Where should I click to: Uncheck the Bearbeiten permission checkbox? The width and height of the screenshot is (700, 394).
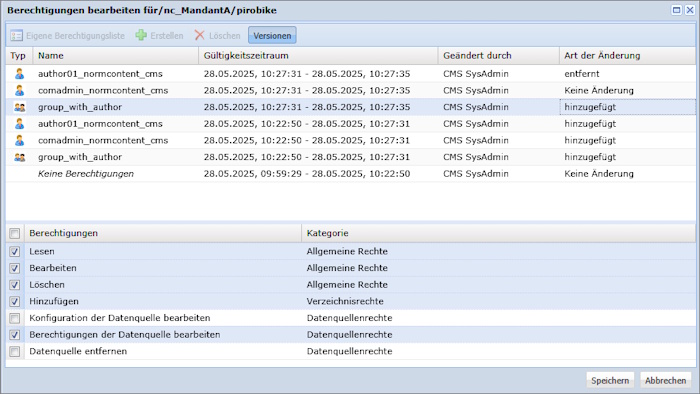(15, 268)
